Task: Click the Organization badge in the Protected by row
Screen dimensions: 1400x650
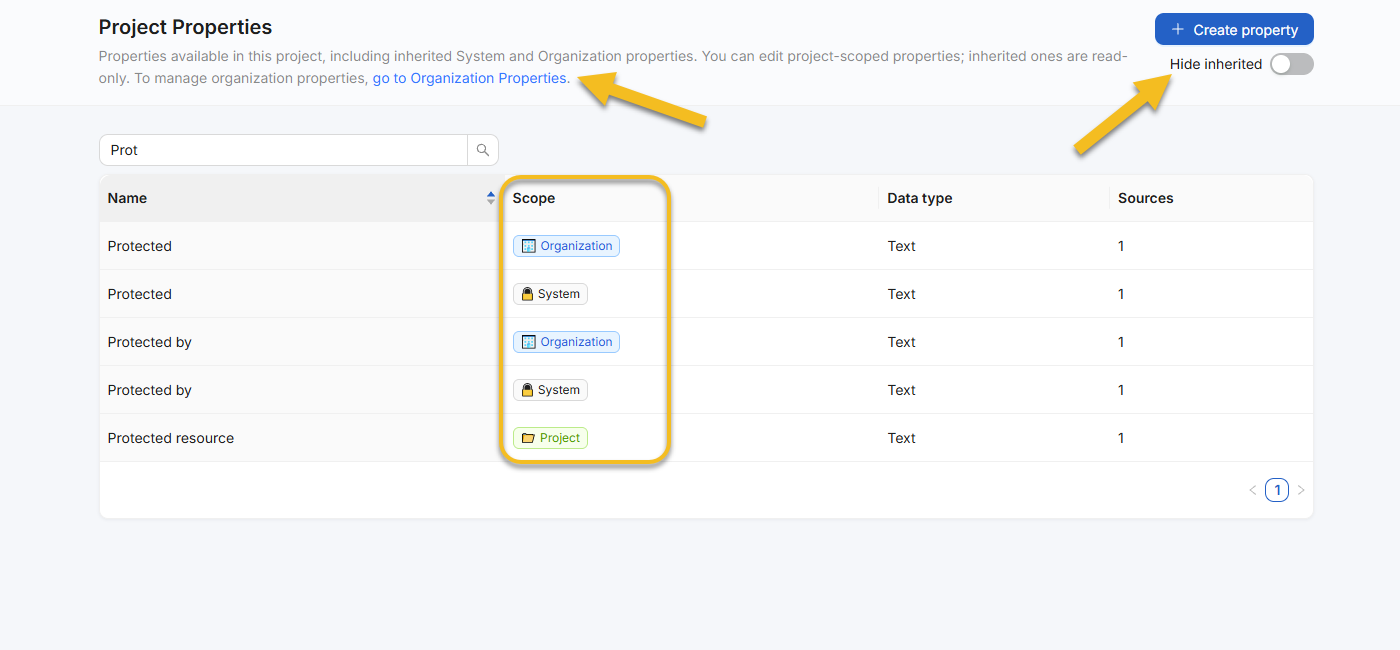Action: 566,342
